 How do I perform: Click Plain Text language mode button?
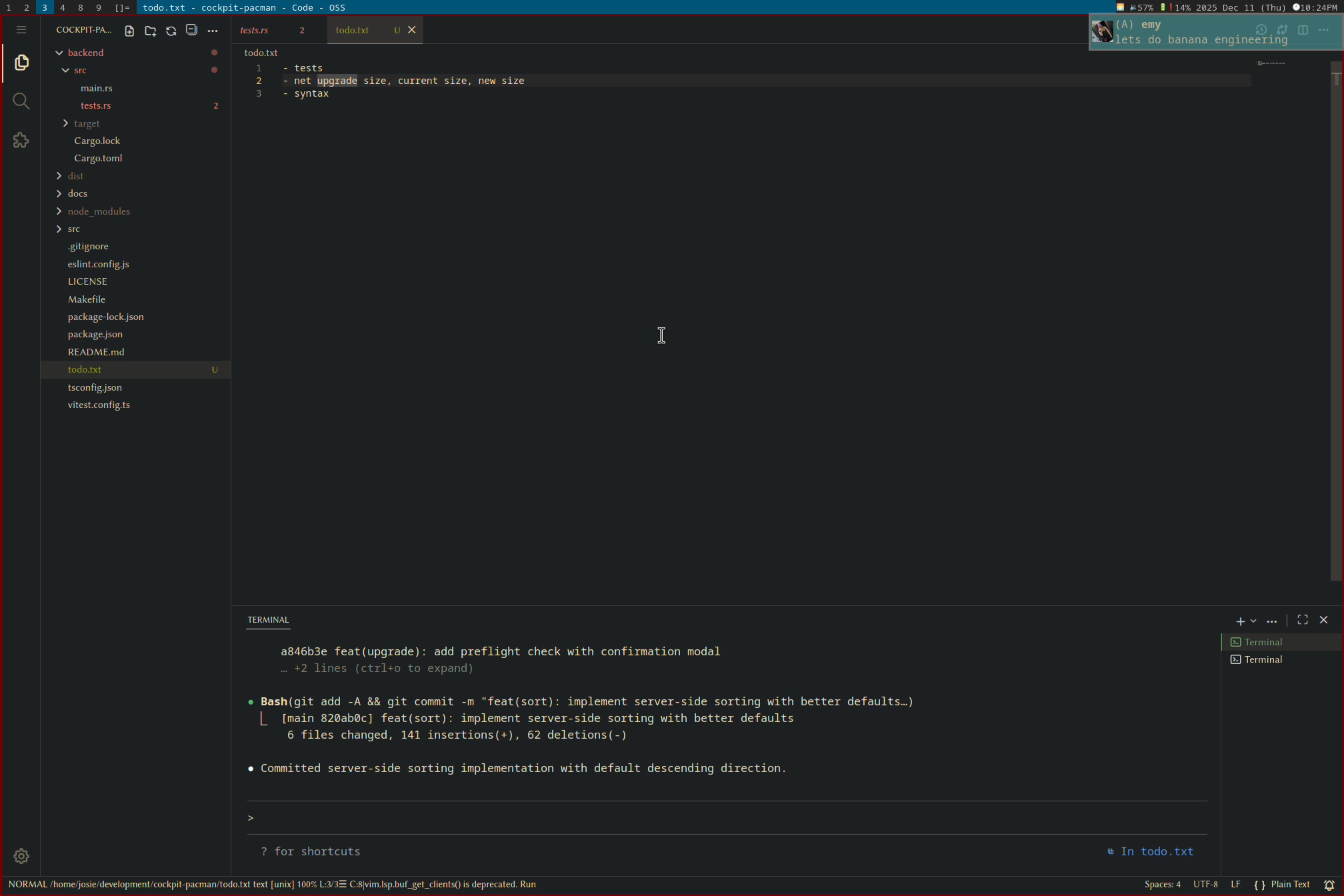[x=1289, y=885]
